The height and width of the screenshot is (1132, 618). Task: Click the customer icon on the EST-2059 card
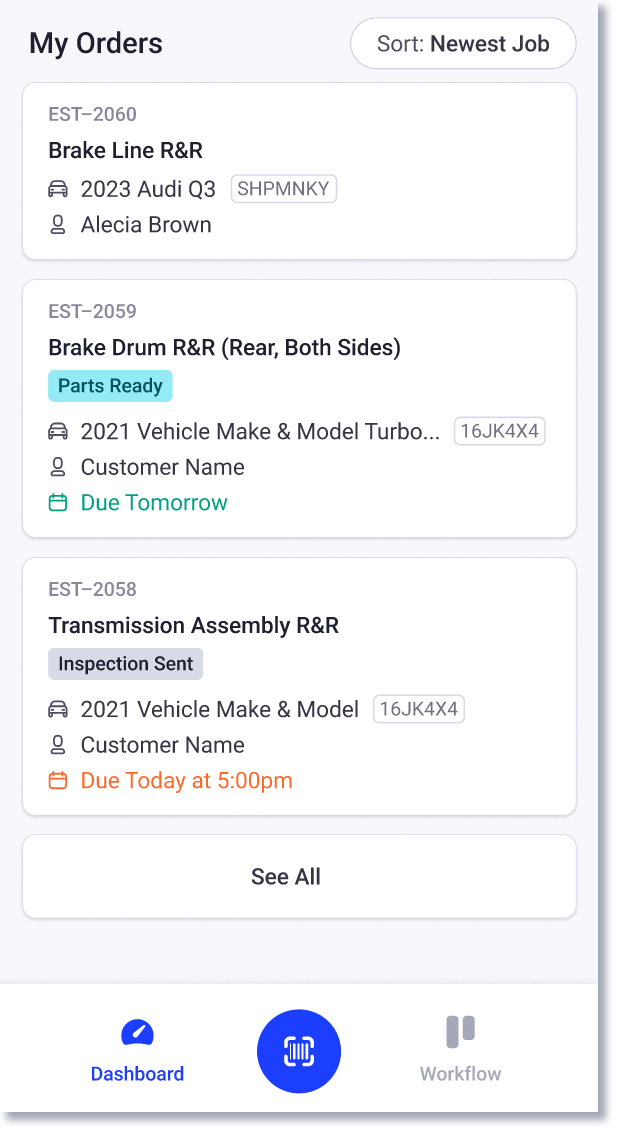click(x=59, y=467)
